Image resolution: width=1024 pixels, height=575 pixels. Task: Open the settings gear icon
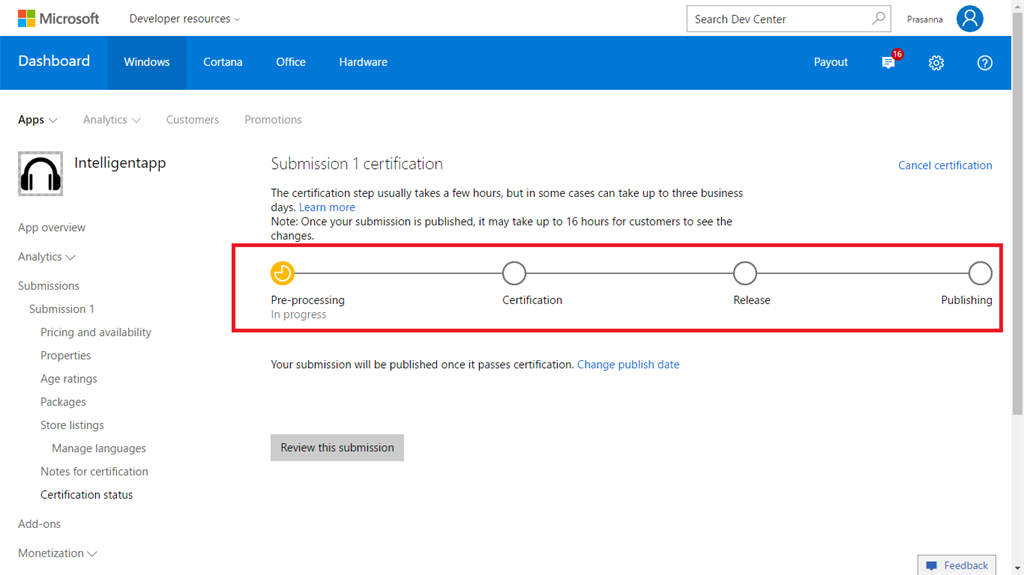936,62
